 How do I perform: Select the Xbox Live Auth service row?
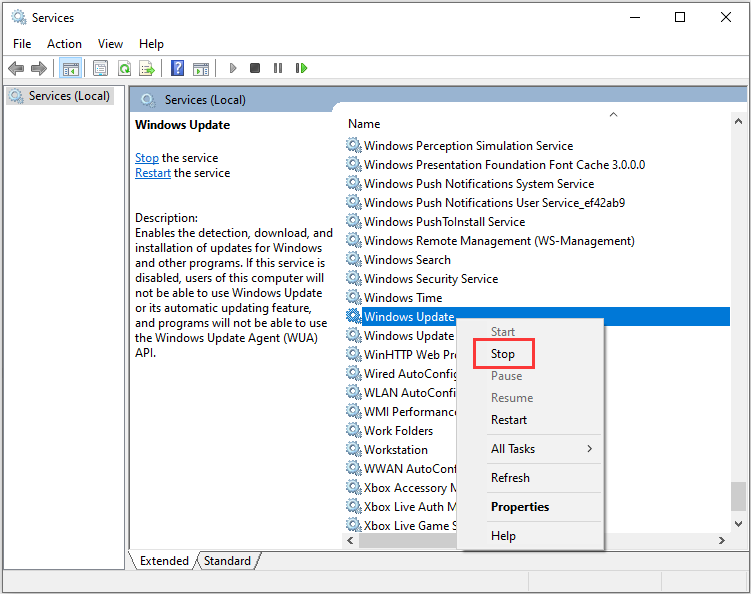[410, 506]
